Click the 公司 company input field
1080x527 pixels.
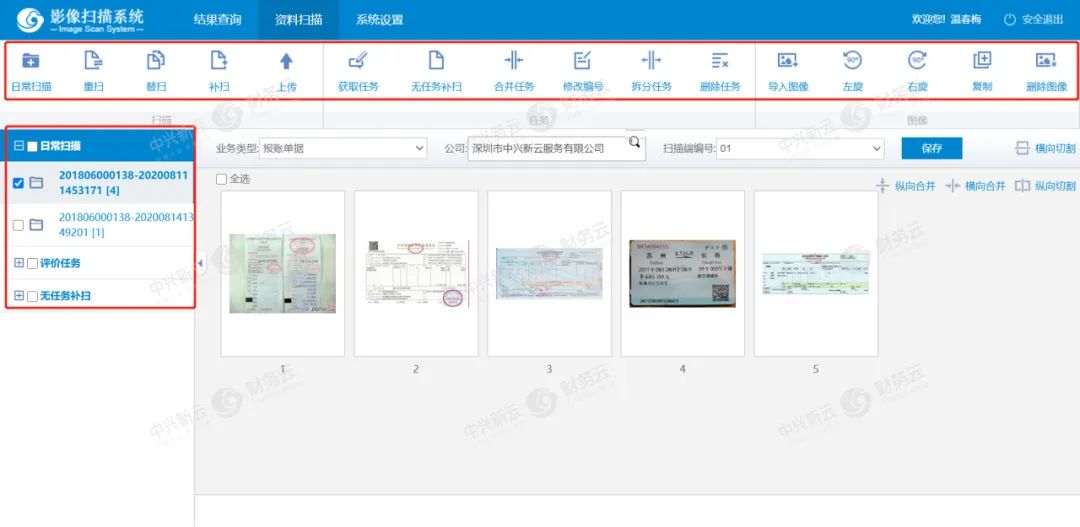pyautogui.click(x=557, y=148)
